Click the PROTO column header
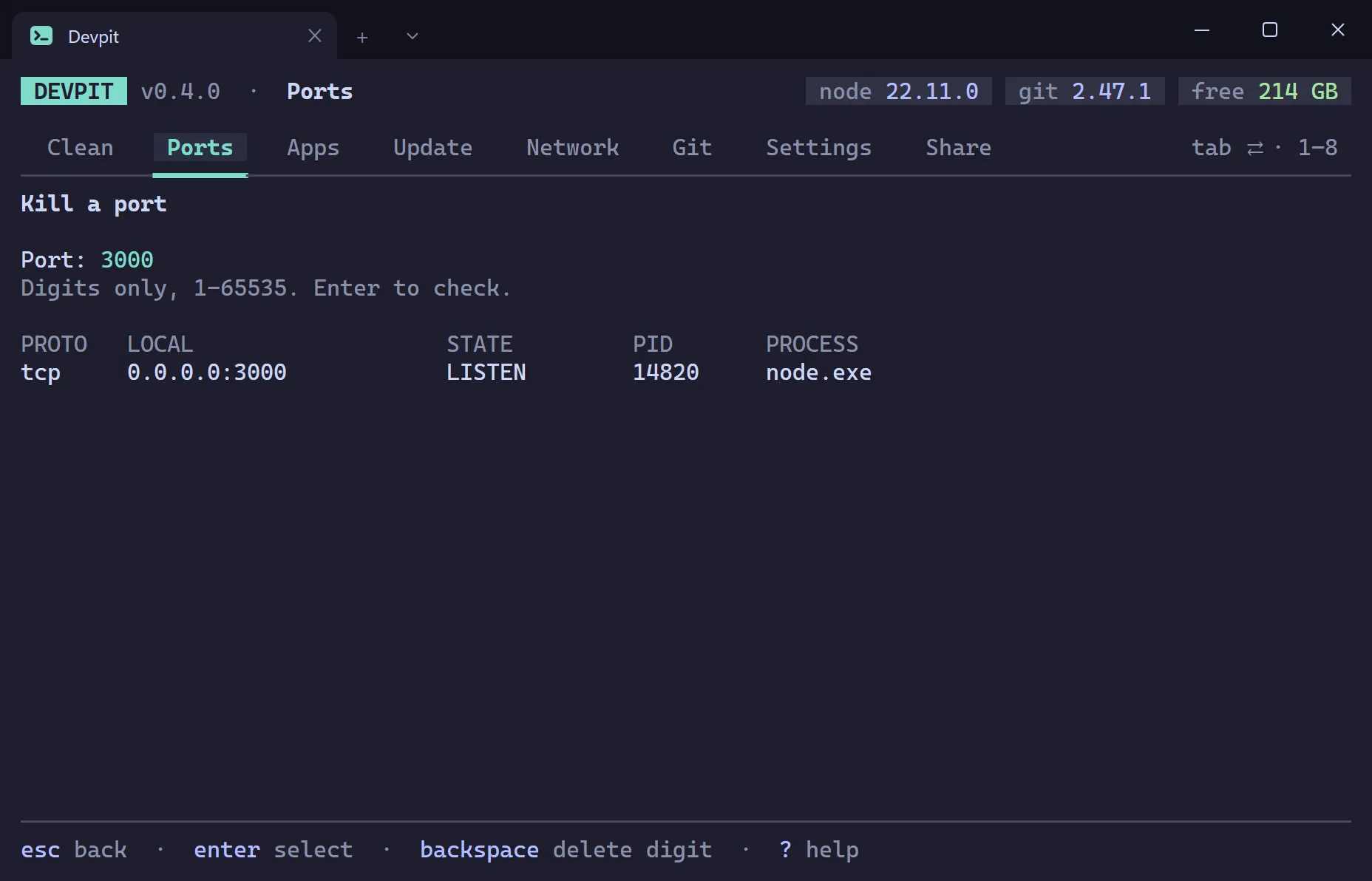 pos(54,344)
